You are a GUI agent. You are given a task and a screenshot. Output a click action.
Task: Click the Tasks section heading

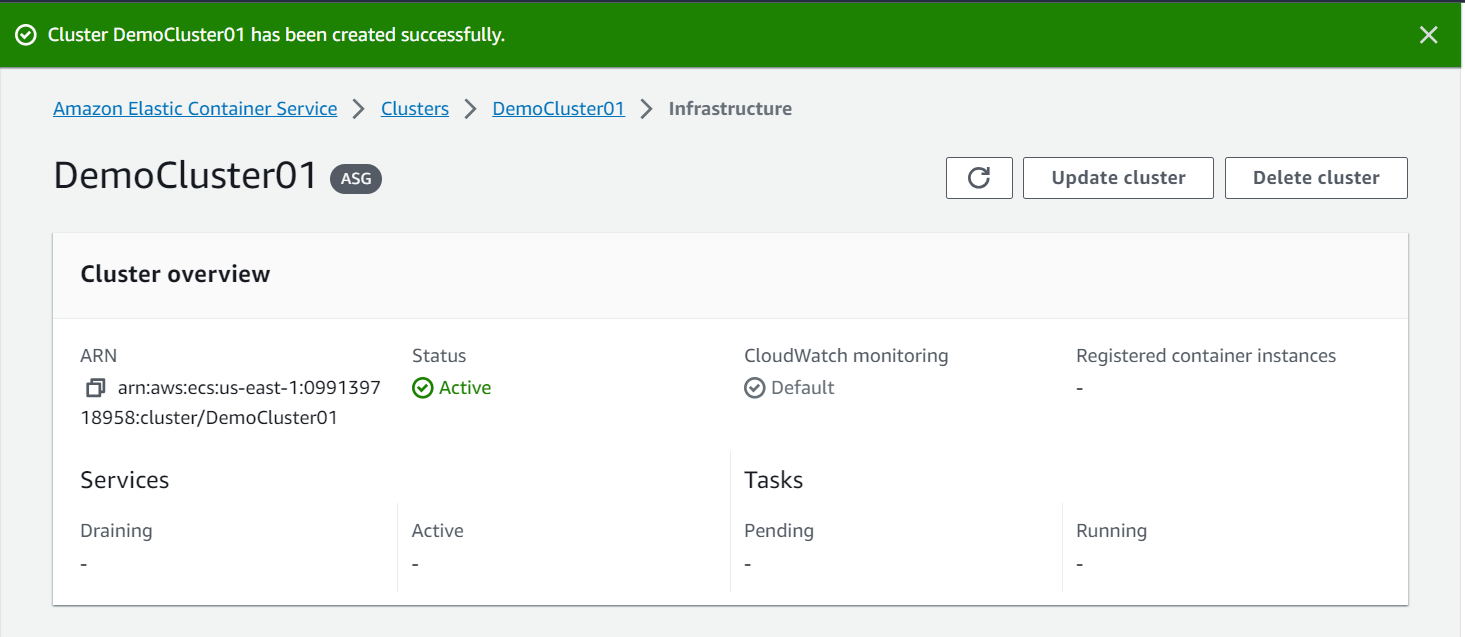point(774,480)
